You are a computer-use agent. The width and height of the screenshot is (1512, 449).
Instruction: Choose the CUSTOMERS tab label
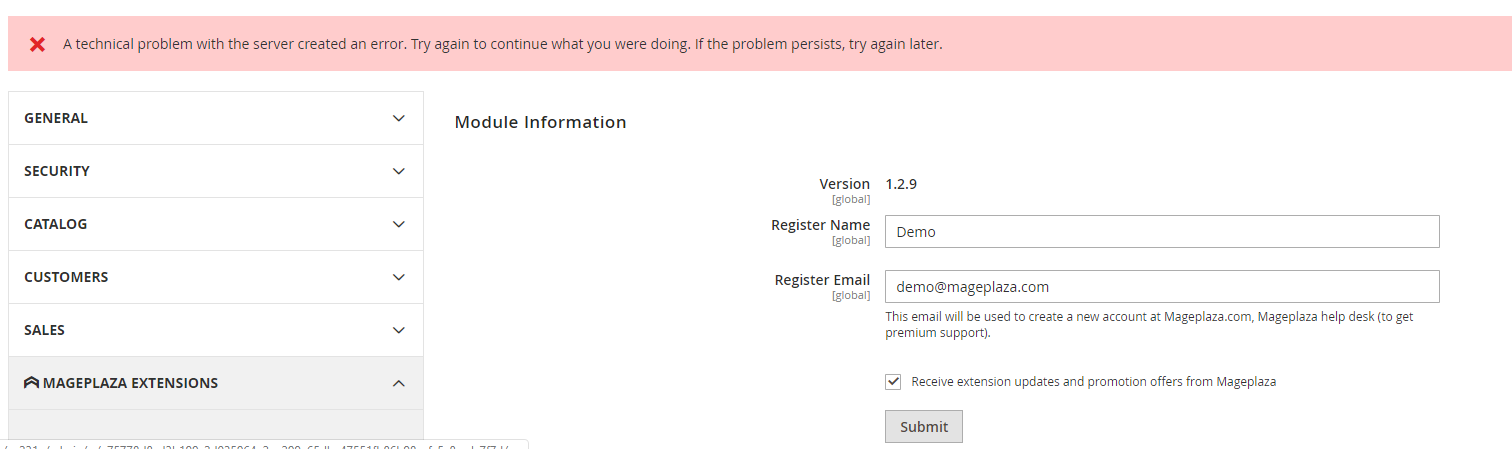(66, 277)
